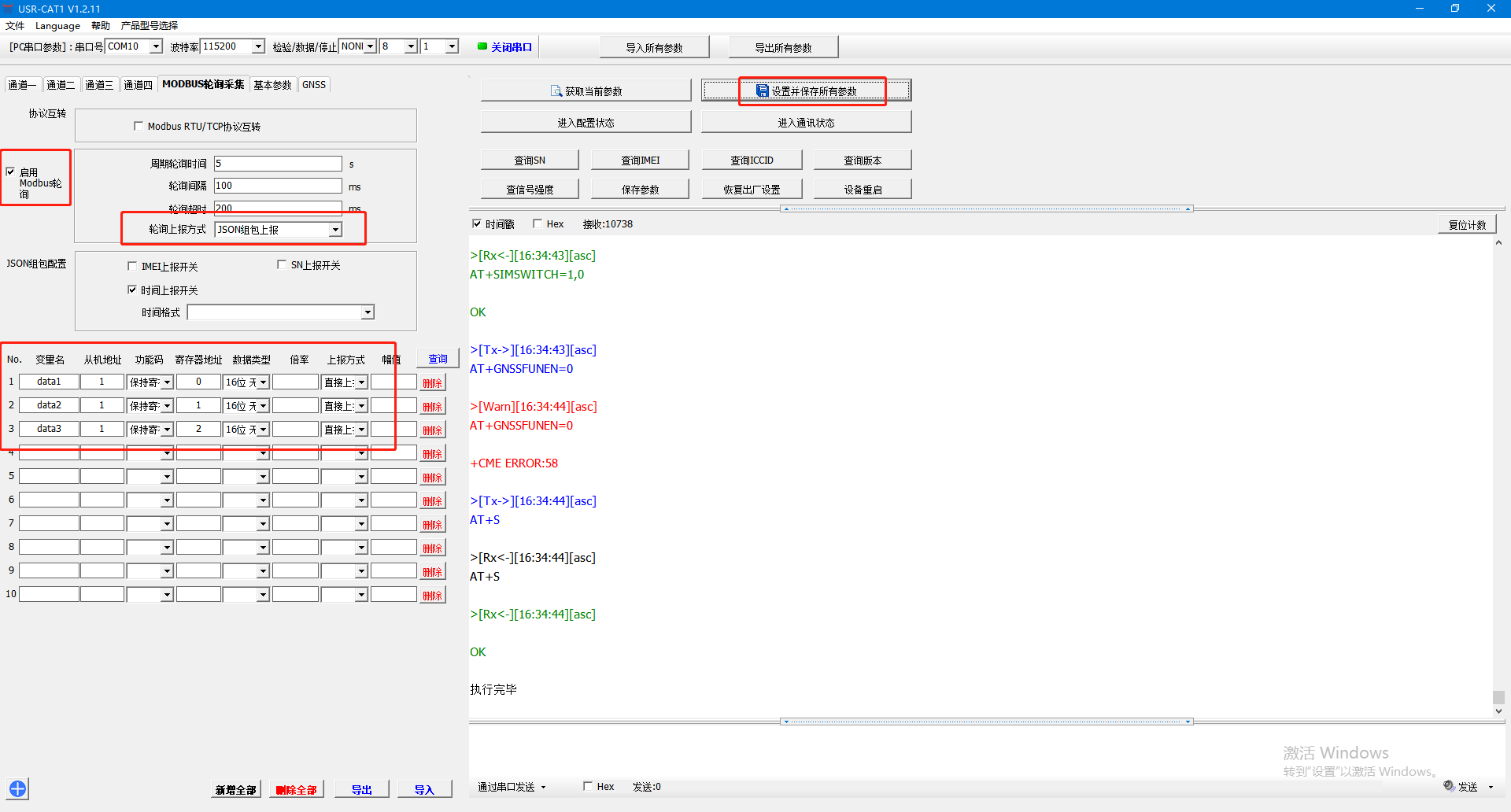Click the red 删除 on row 3
The height and width of the screenshot is (812, 1511).
point(432,430)
